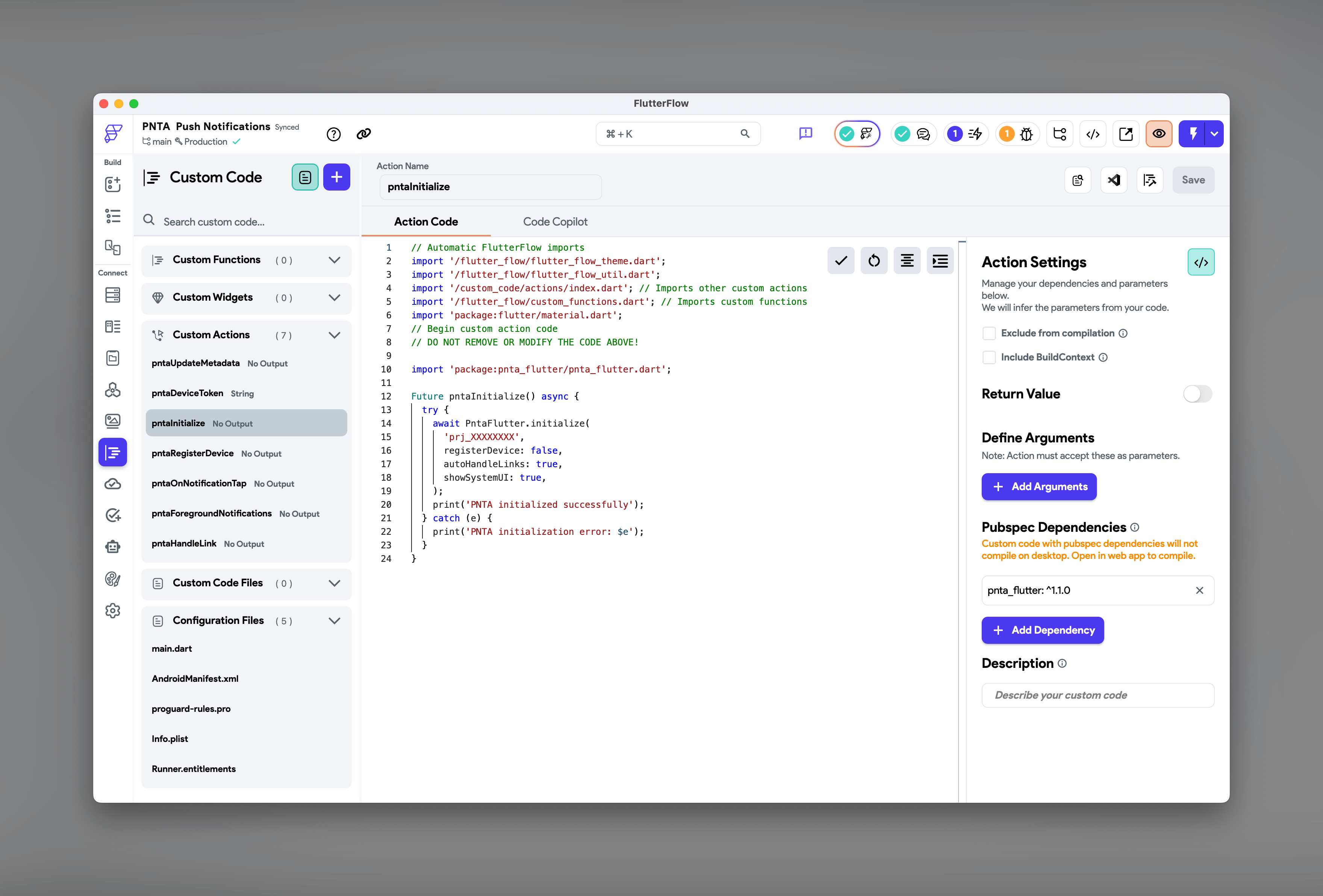
Task: Click the Add Arguments button
Action: (x=1039, y=487)
